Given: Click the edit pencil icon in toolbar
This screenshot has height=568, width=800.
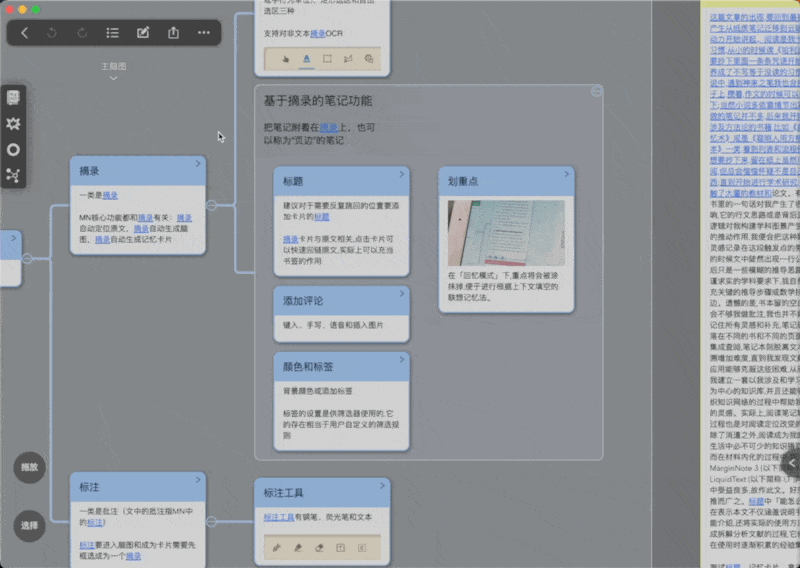Looking at the screenshot, I should click(143, 33).
